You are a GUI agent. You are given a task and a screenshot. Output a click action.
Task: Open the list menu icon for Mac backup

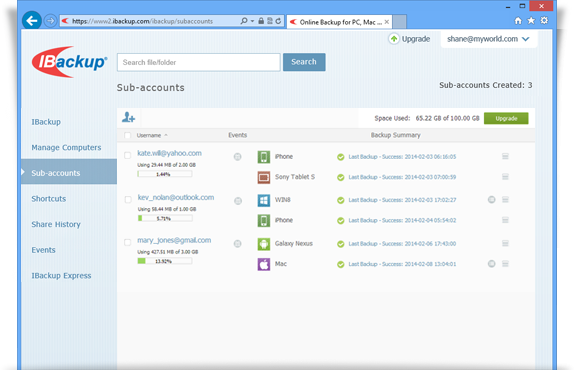[x=505, y=264]
